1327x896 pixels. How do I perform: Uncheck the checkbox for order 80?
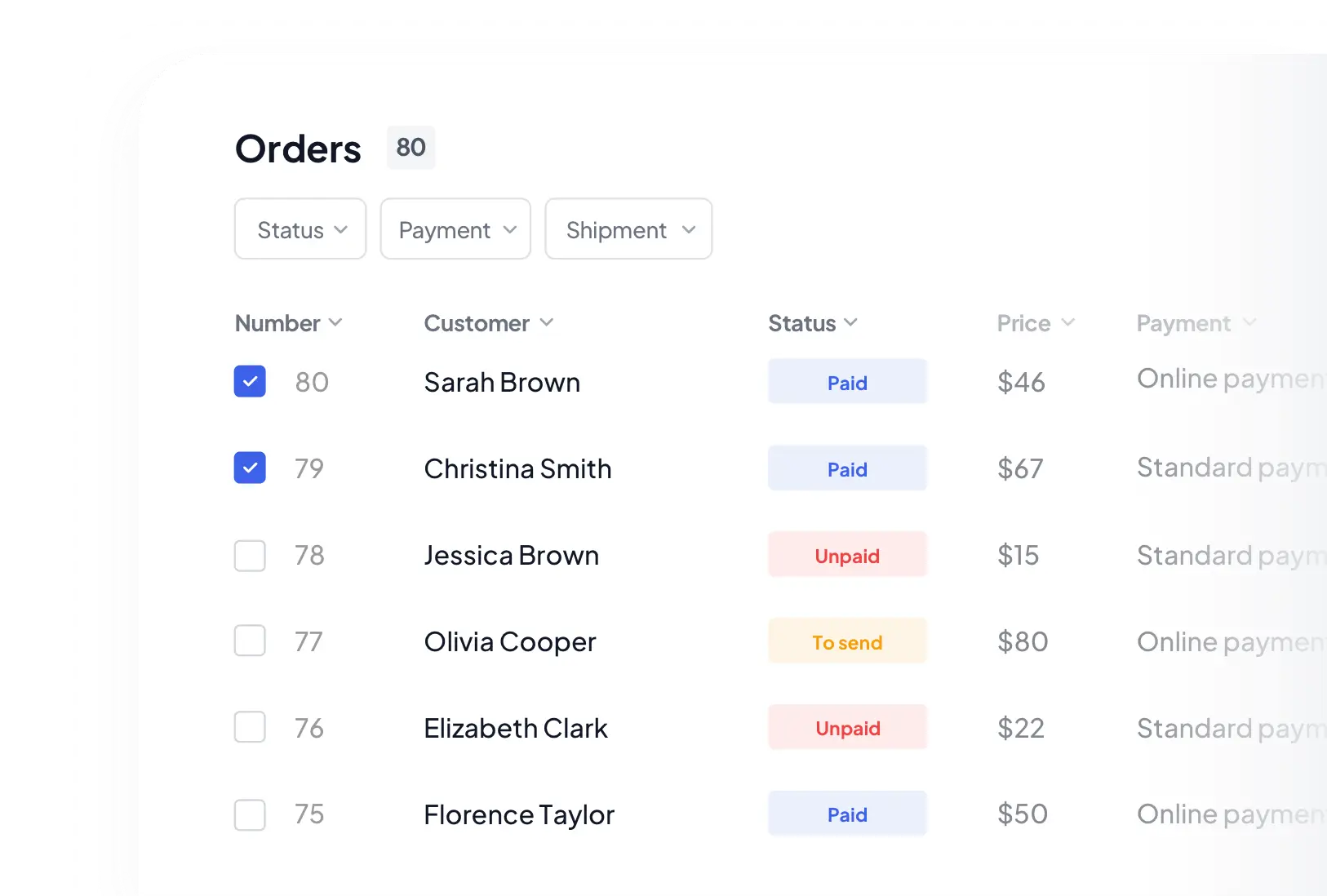(x=250, y=382)
